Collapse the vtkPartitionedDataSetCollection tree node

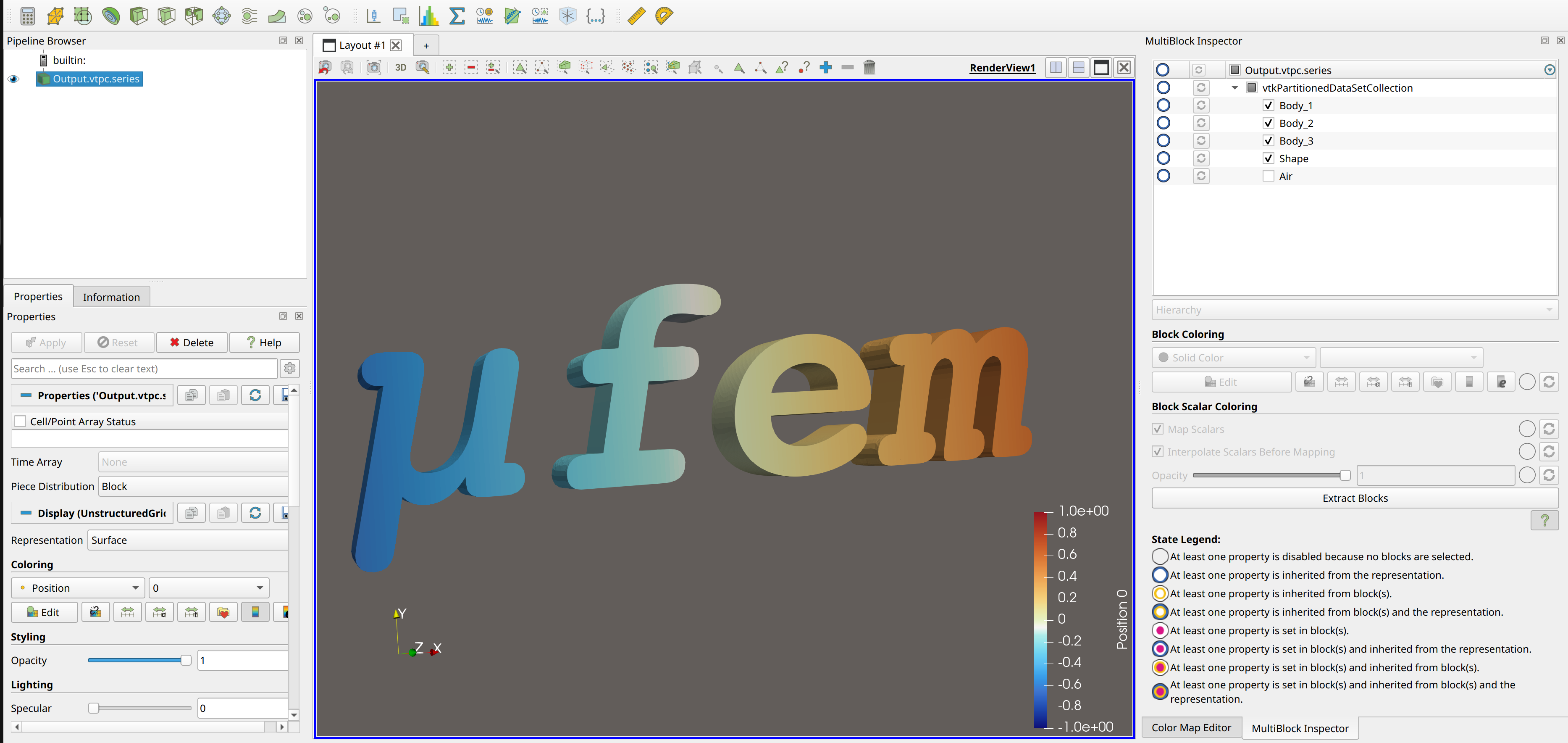click(1234, 88)
